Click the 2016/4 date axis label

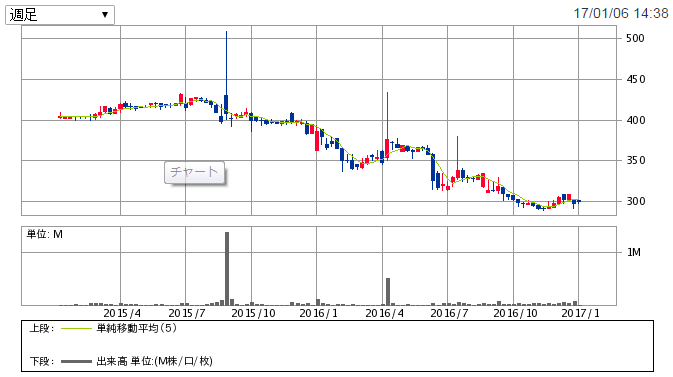coord(384,313)
